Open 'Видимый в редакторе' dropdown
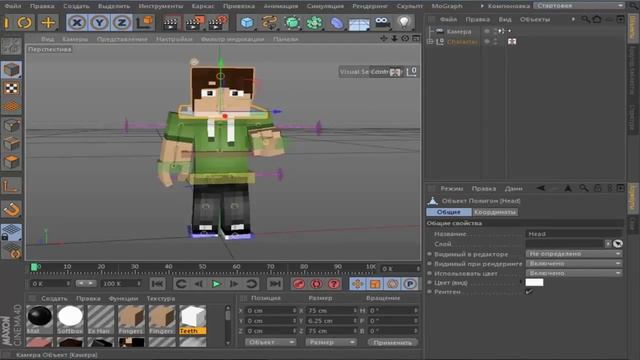640x360 pixels. (x=574, y=254)
